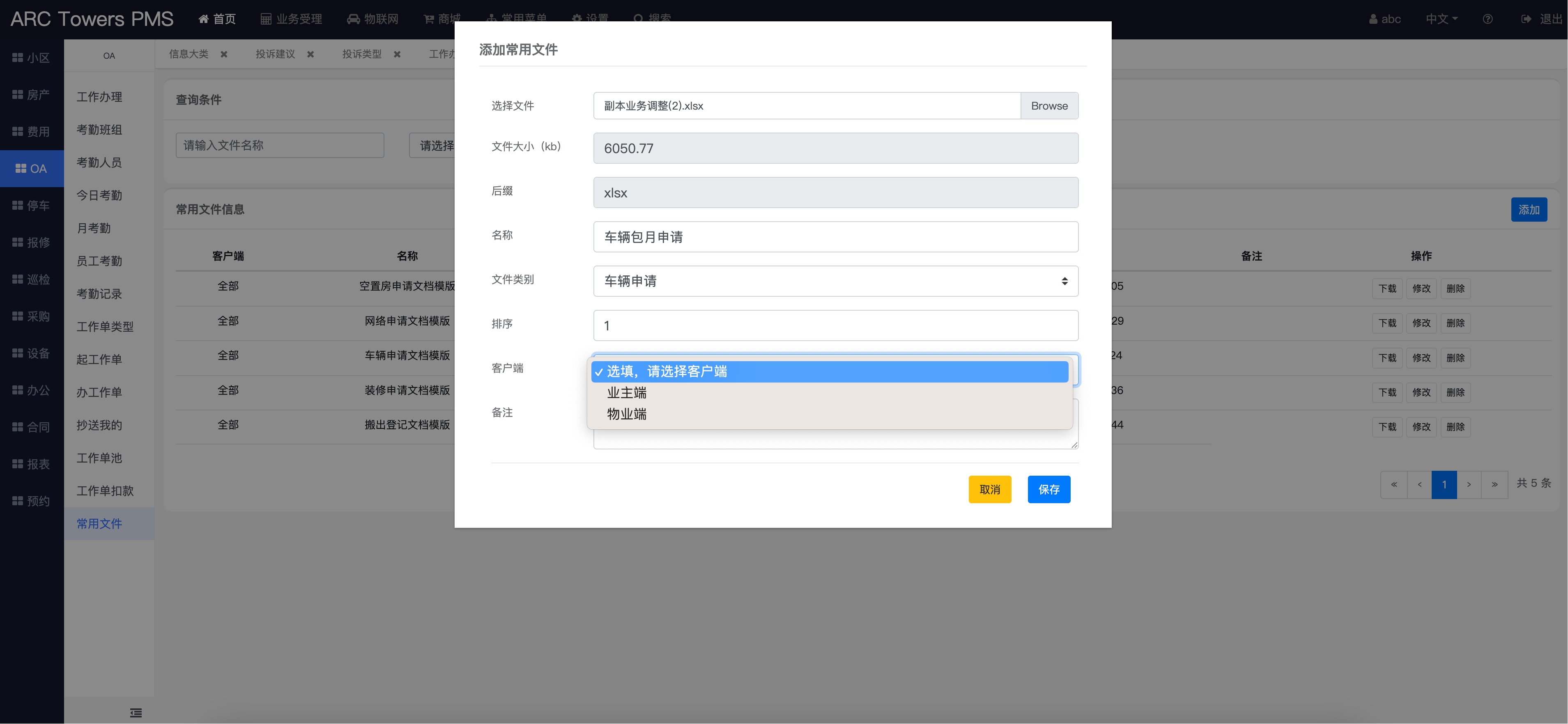The width and height of the screenshot is (1568, 724).
Task: Expand the 中文 language dropdown
Action: (1441, 19)
